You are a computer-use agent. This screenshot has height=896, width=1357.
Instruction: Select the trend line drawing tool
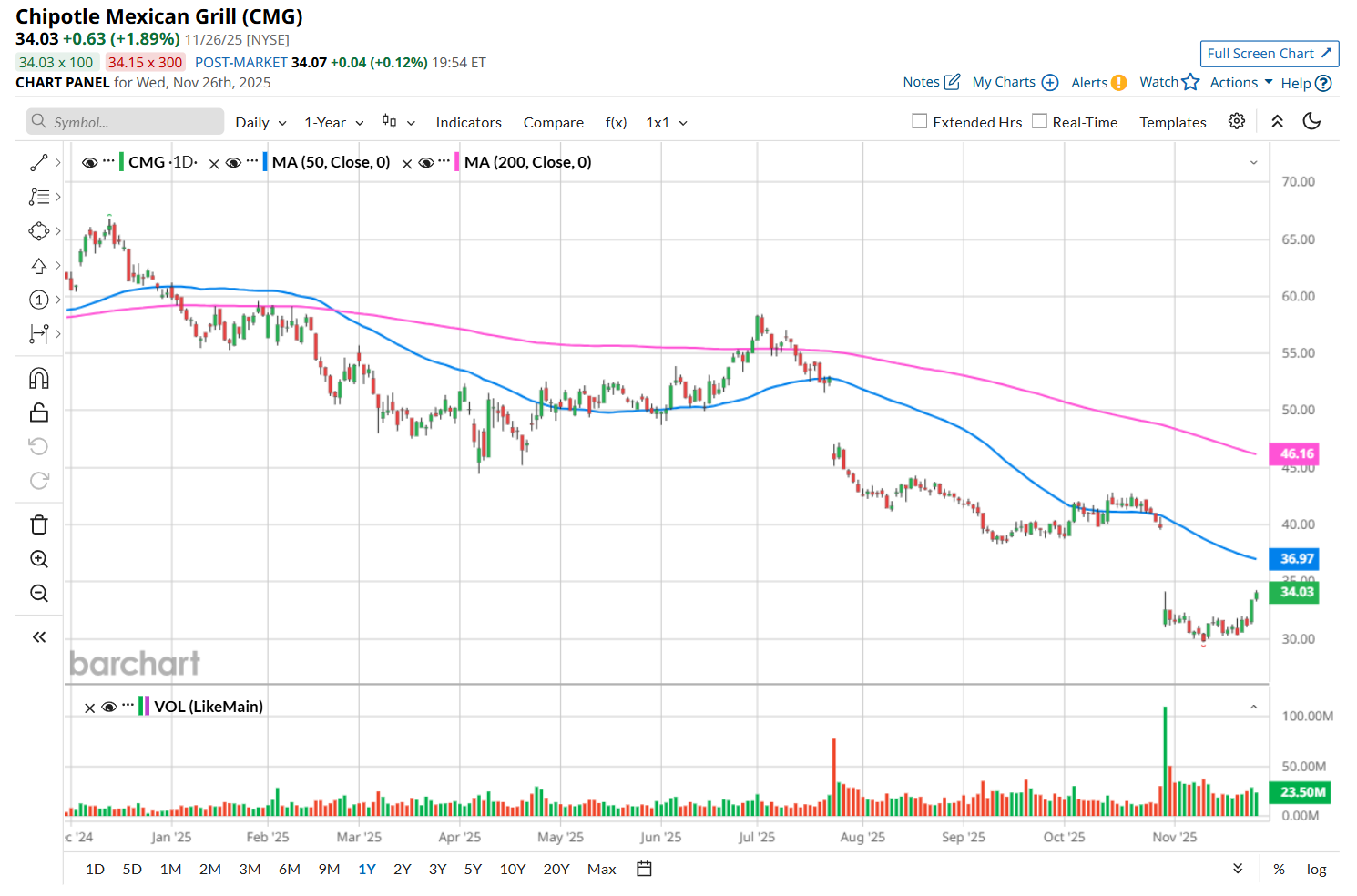38,162
